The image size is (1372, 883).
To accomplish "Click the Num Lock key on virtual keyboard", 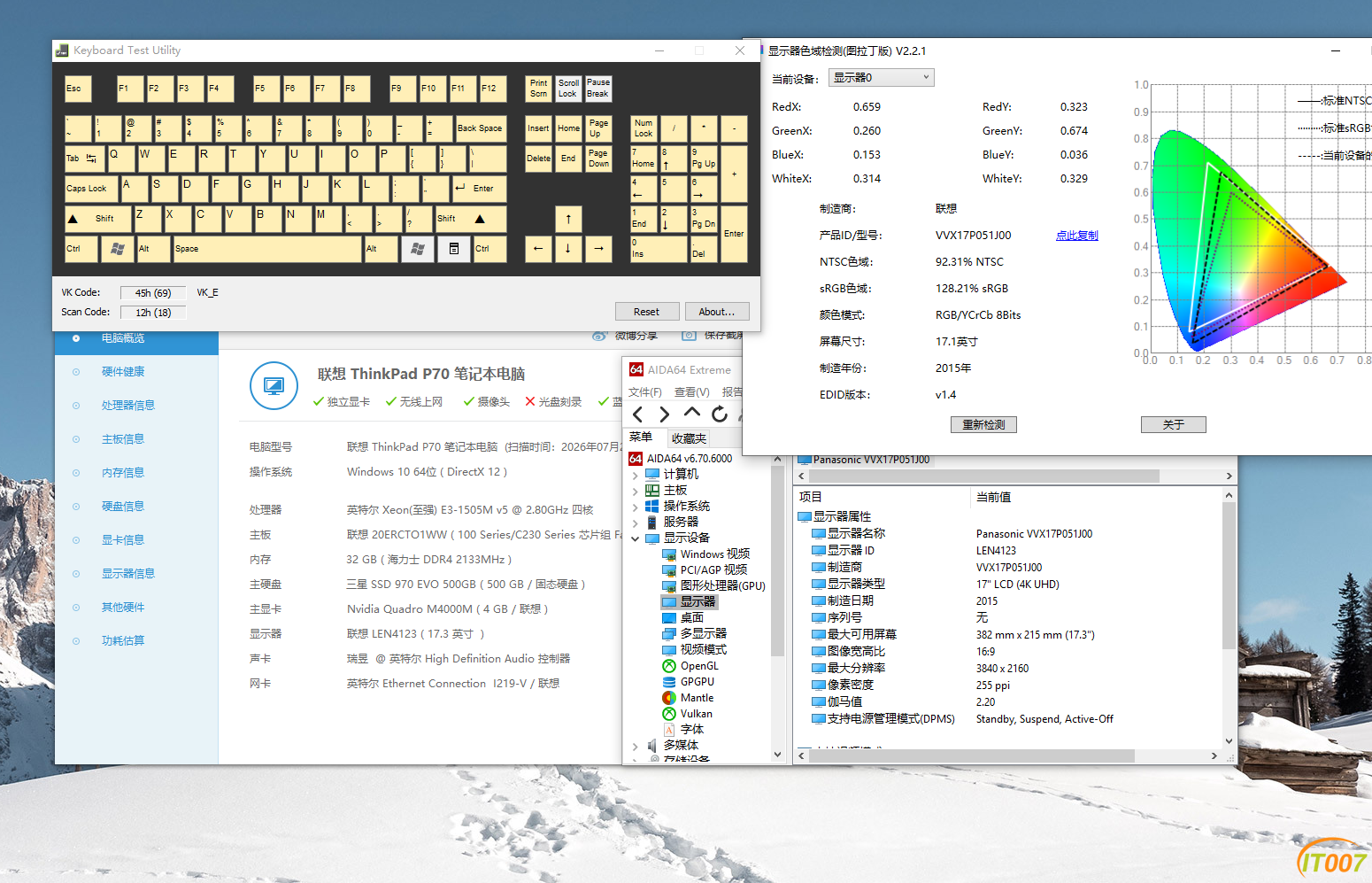I will coord(644,128).
